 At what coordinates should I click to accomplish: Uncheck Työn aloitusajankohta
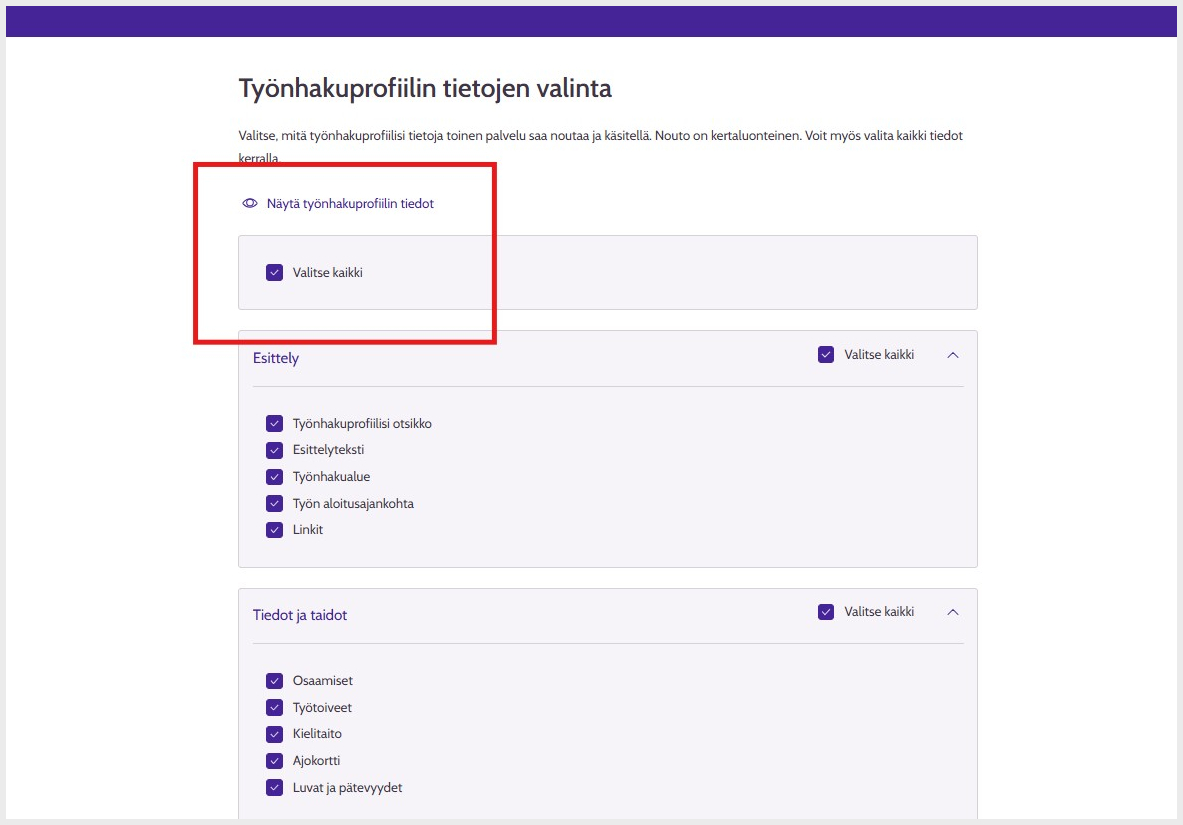click(x=275, y=503)
